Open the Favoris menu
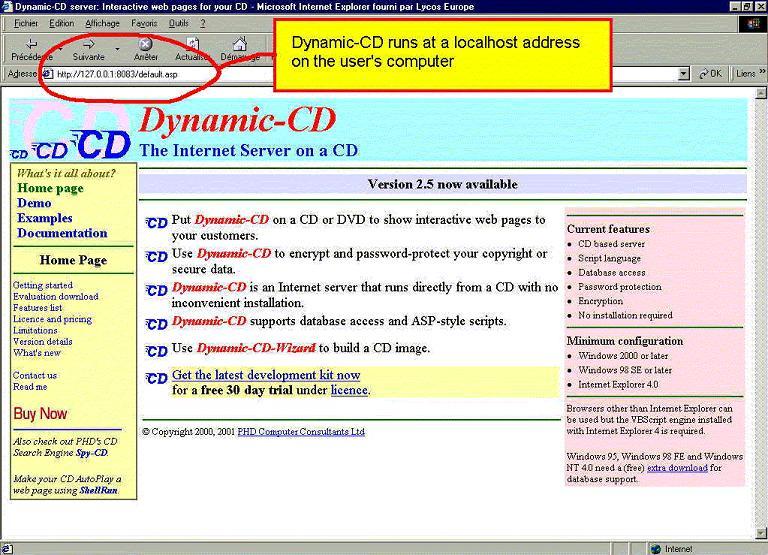This screenshot has width=768, height=555. (144, 23)
